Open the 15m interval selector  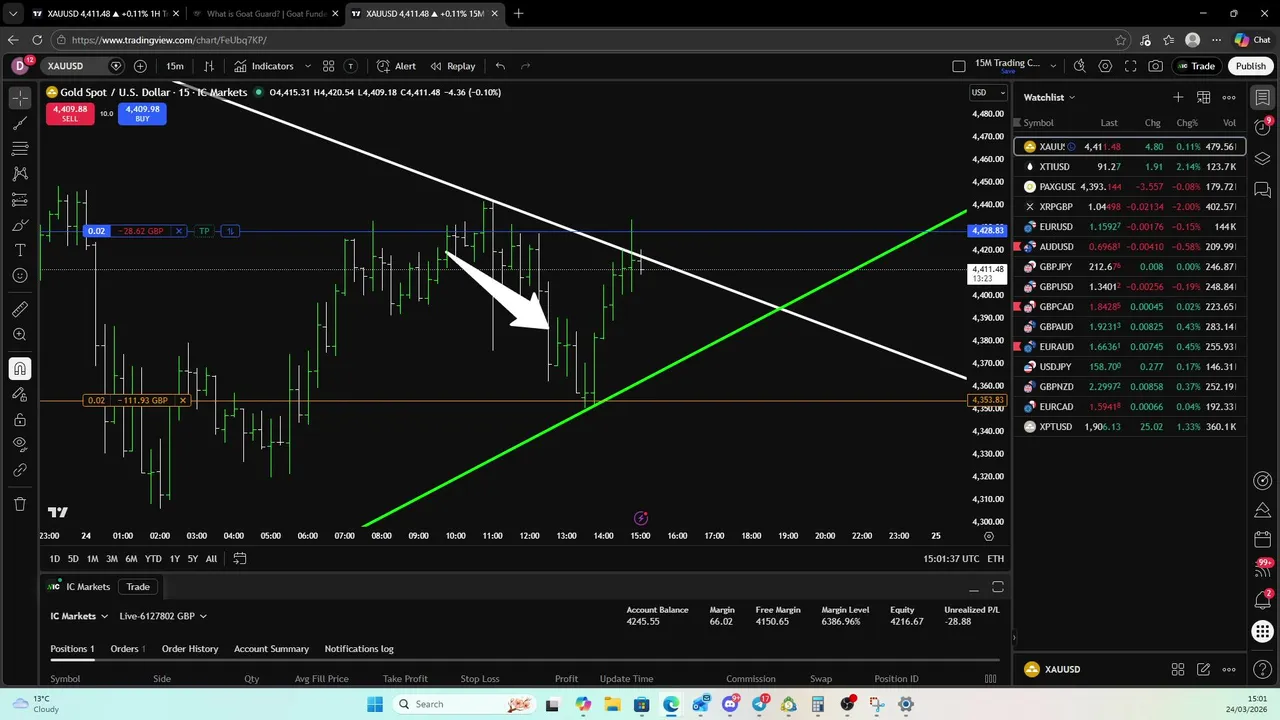click(175, 66)
